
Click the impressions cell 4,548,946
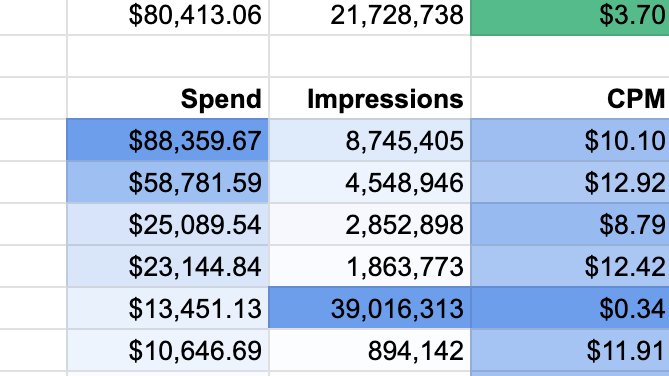(369, 182)
